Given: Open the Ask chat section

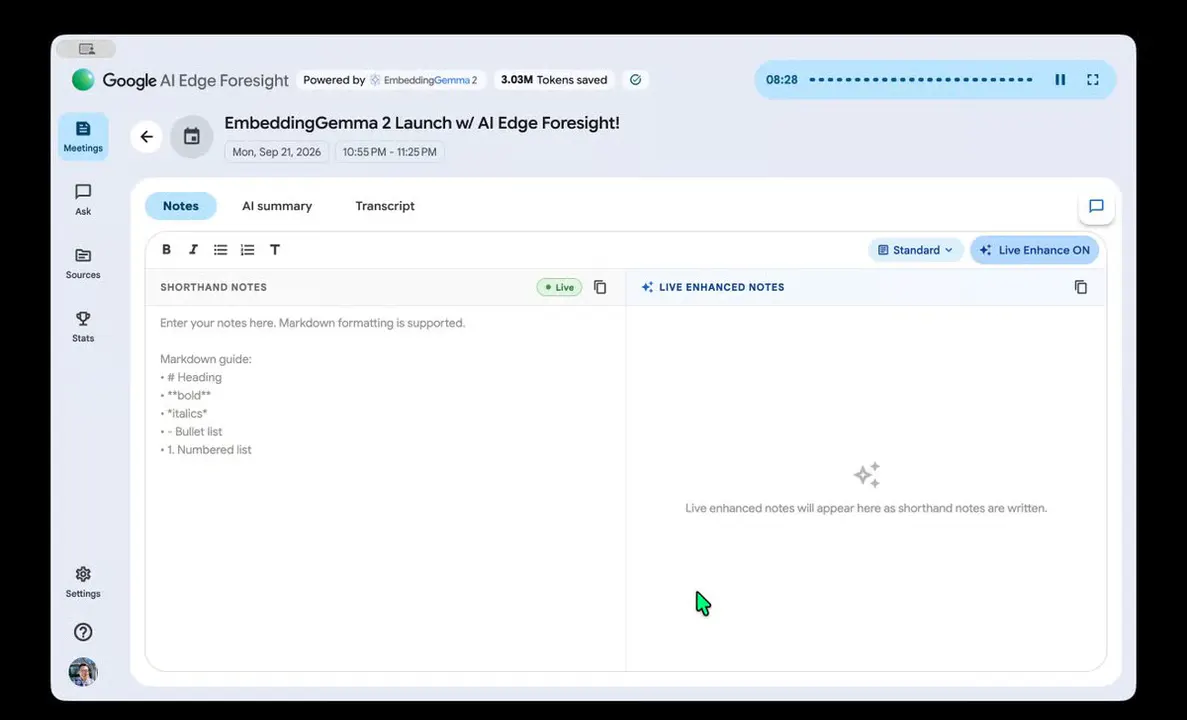Looking at the screenshot, I should pyautogui.click(x=83, y=200).
